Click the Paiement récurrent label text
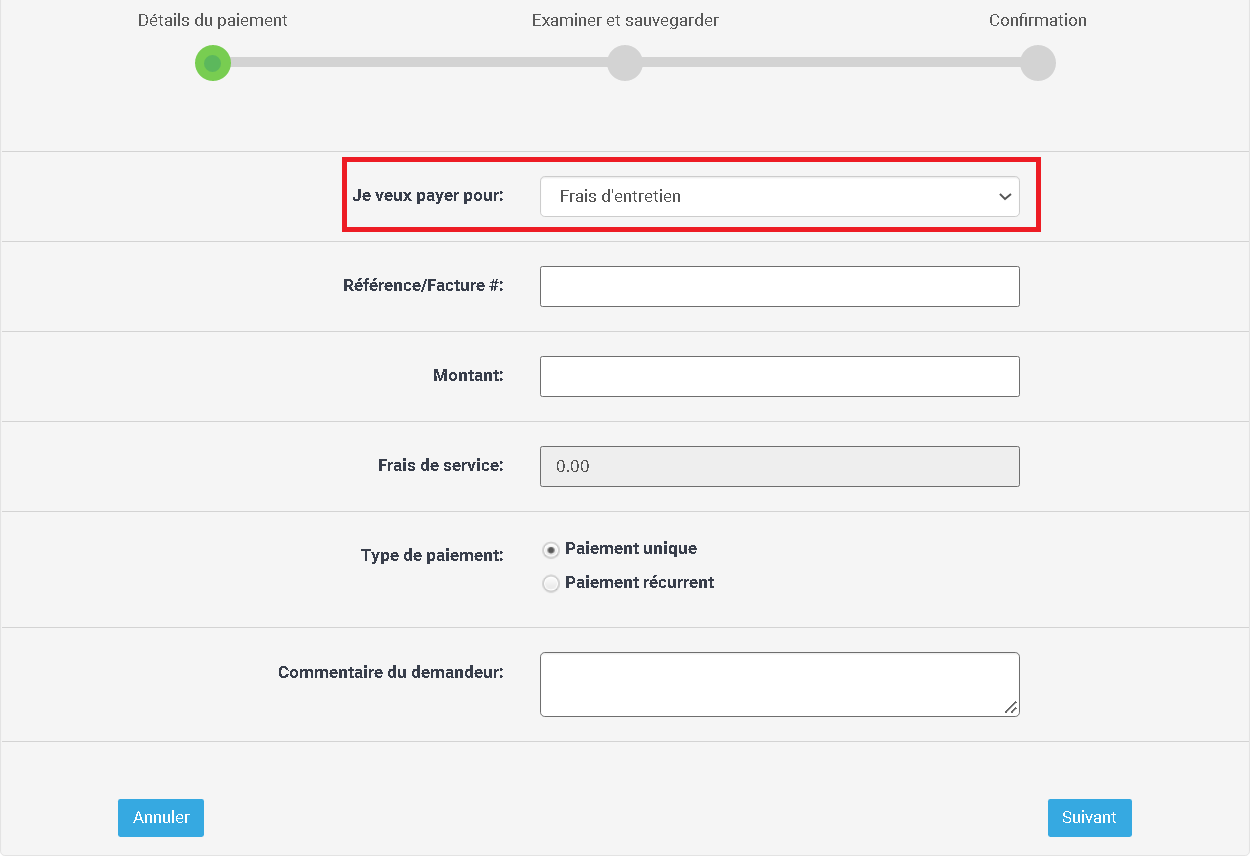Screen dimensions: 1251x857 click(x=639, y=582)
